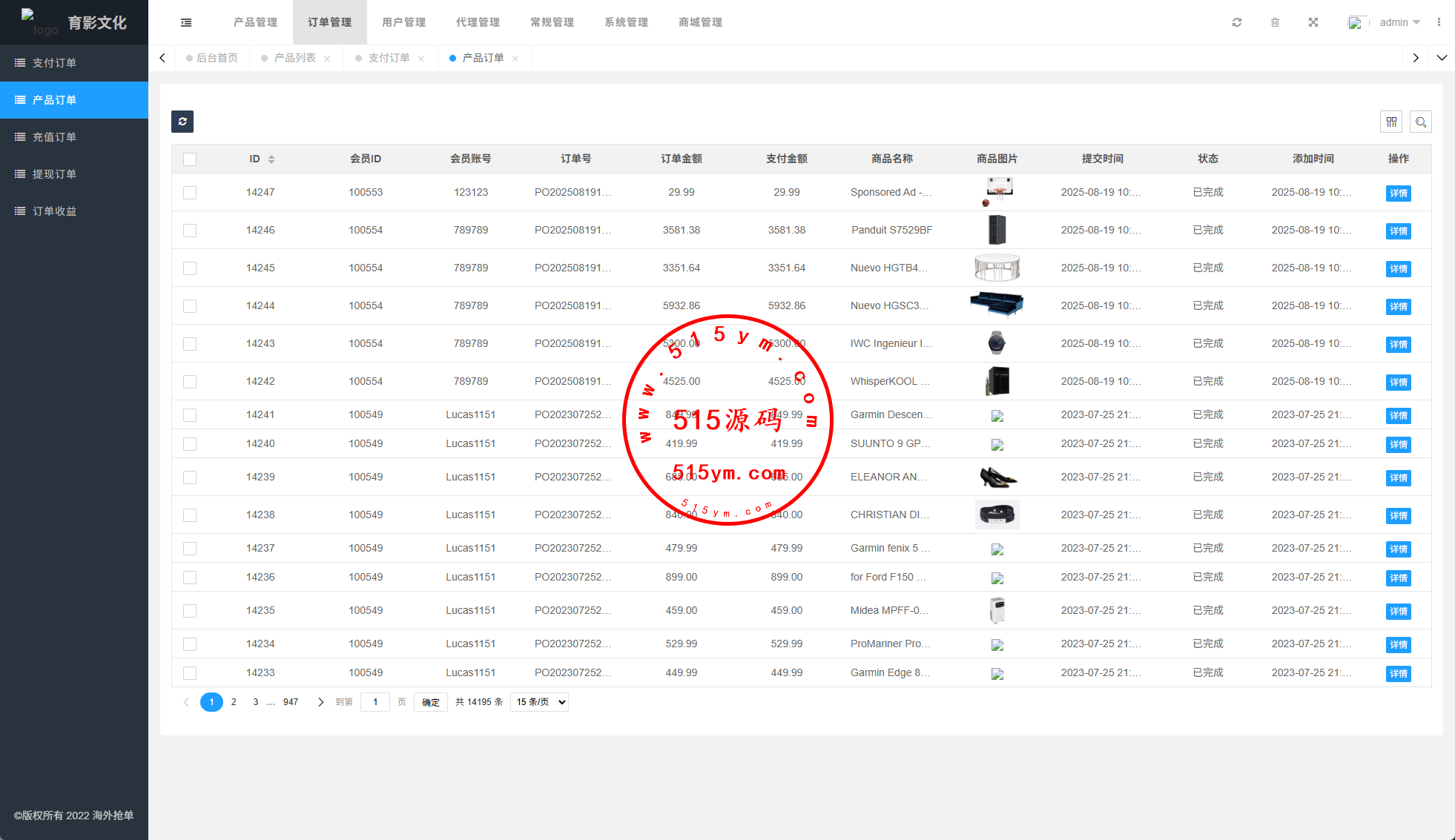Toggle fullscreen with the expand icon
The height and width of the screenshot is (840, 1455).
pos(1313,22)
